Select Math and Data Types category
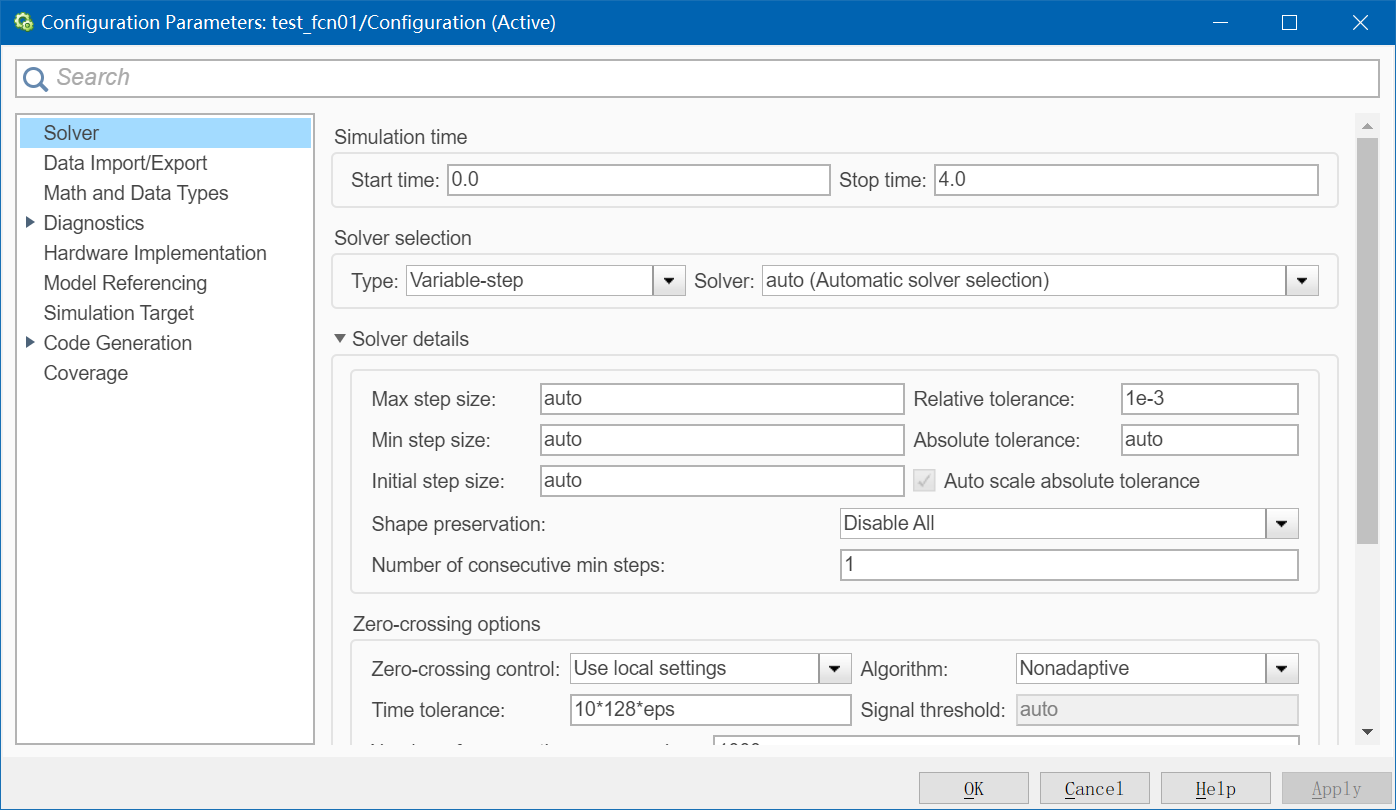This screenshot has width=1396, height=810. click(136, 193)
